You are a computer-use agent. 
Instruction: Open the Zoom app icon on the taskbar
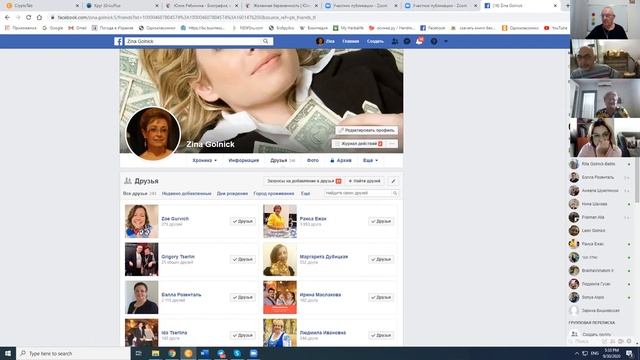pos(253,353)
